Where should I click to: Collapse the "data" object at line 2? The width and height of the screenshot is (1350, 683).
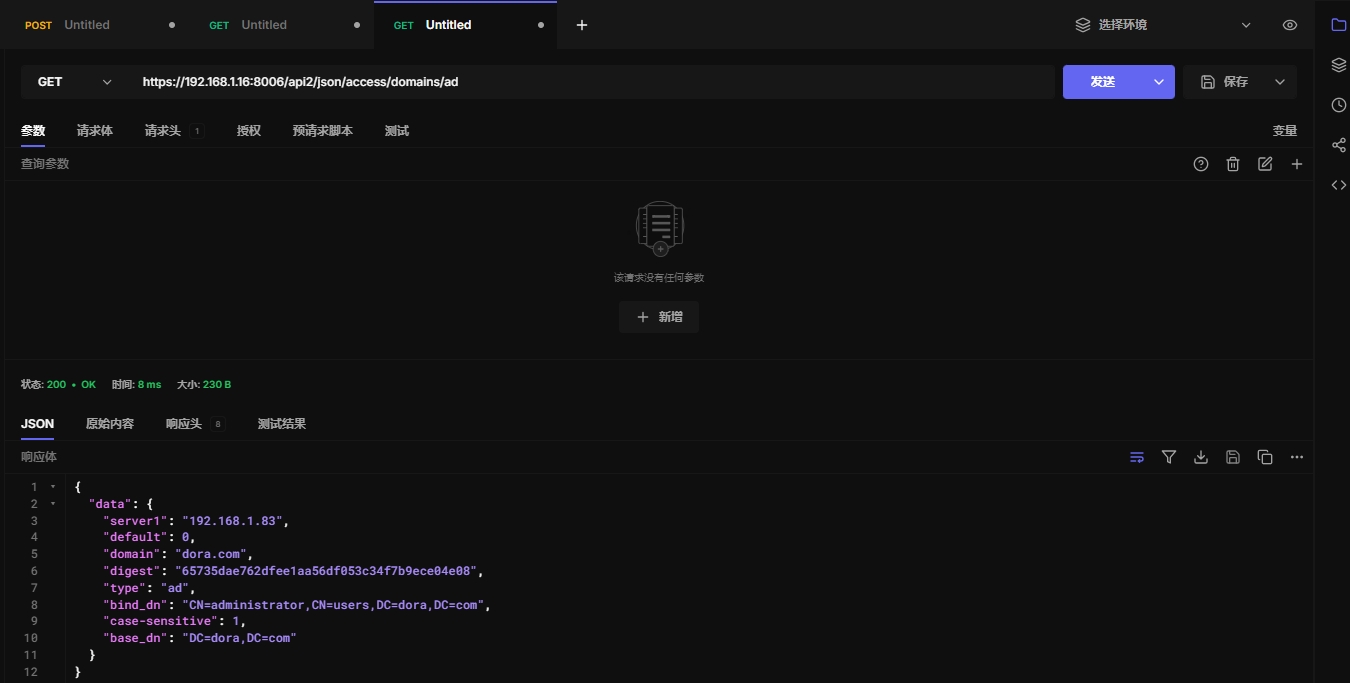(x=53, y=504)
